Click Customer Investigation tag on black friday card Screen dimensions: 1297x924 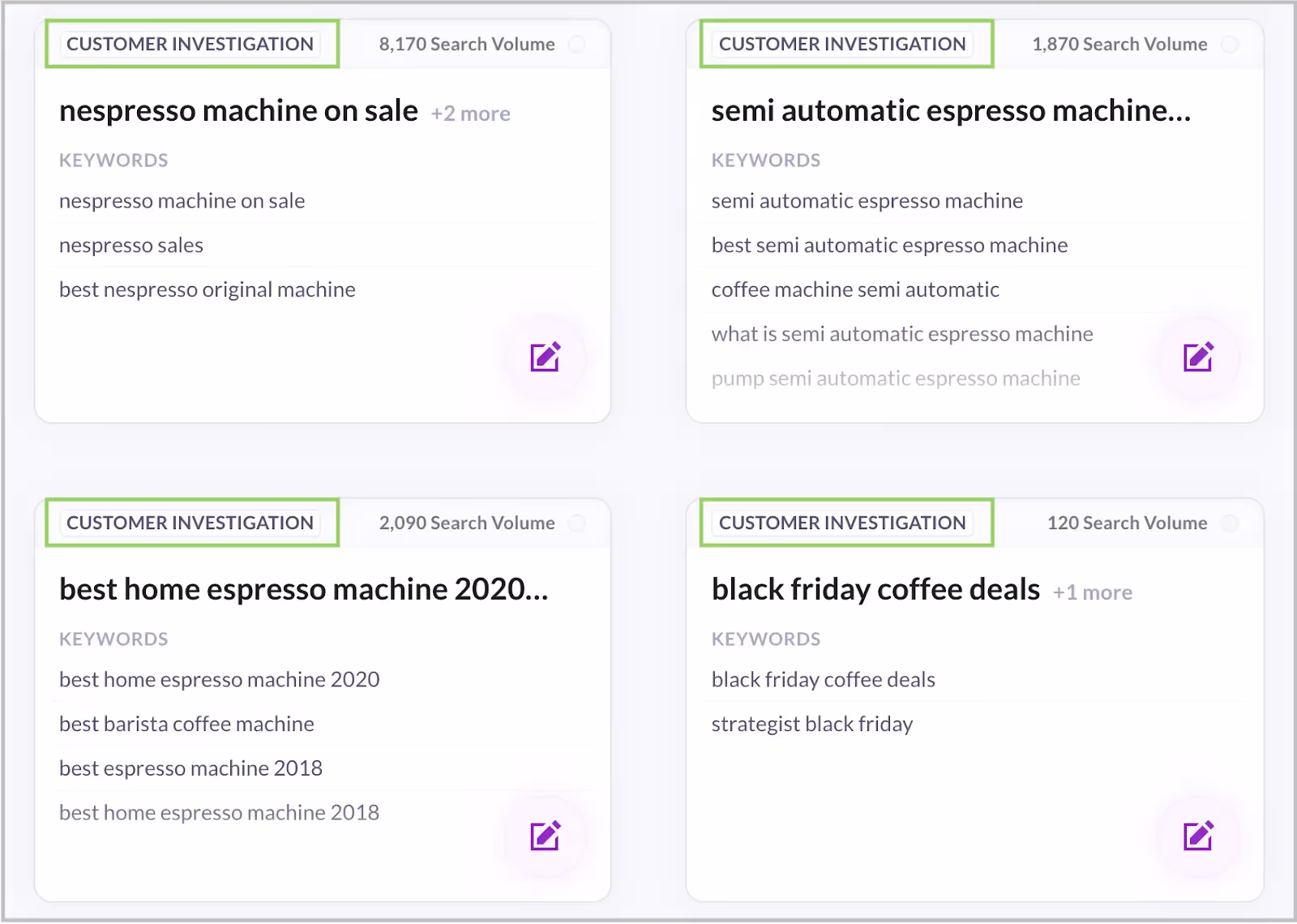(843, 523)
